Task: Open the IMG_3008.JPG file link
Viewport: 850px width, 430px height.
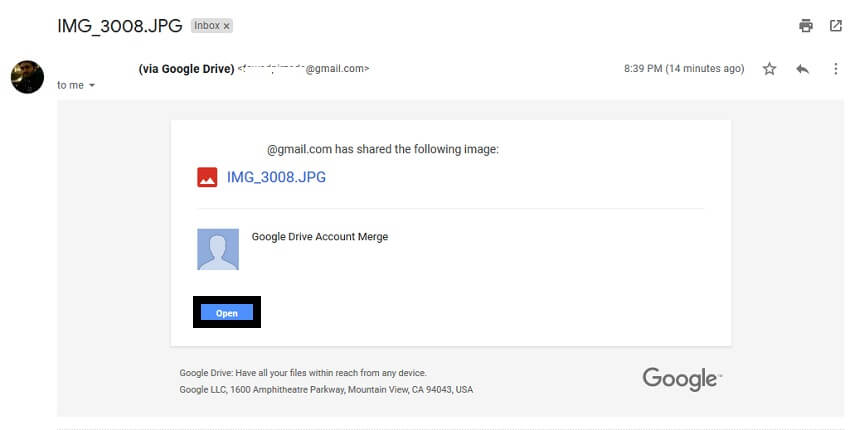Action: 276,177
